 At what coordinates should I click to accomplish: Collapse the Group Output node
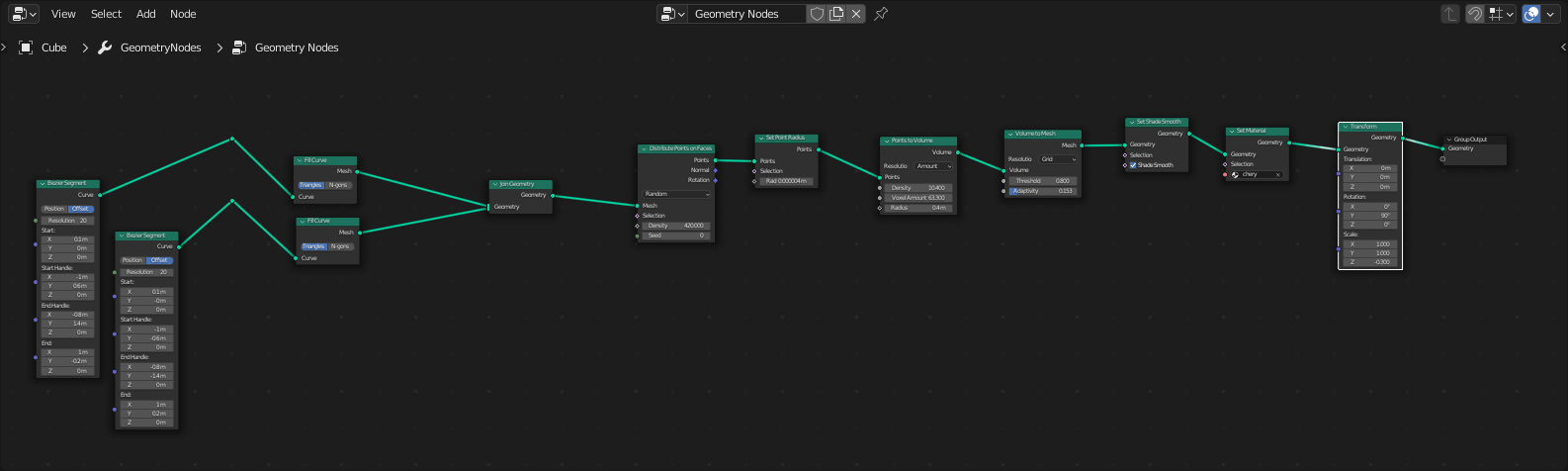[x=1449, y=140]
